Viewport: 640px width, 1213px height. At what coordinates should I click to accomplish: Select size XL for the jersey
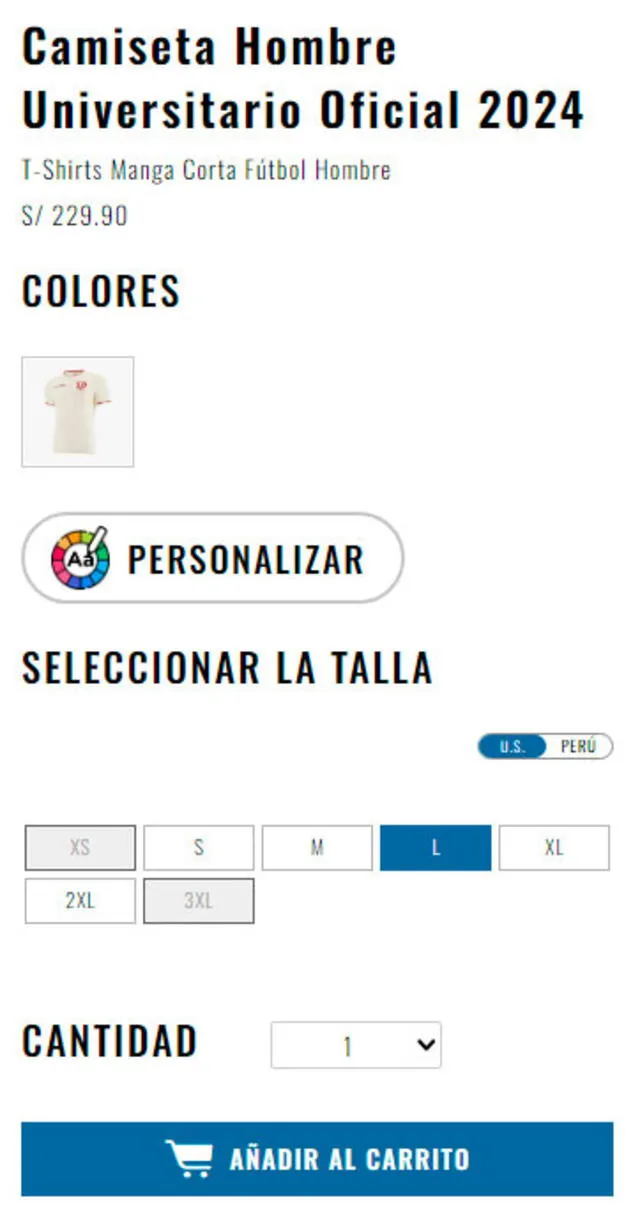click(x=554, y=847)
